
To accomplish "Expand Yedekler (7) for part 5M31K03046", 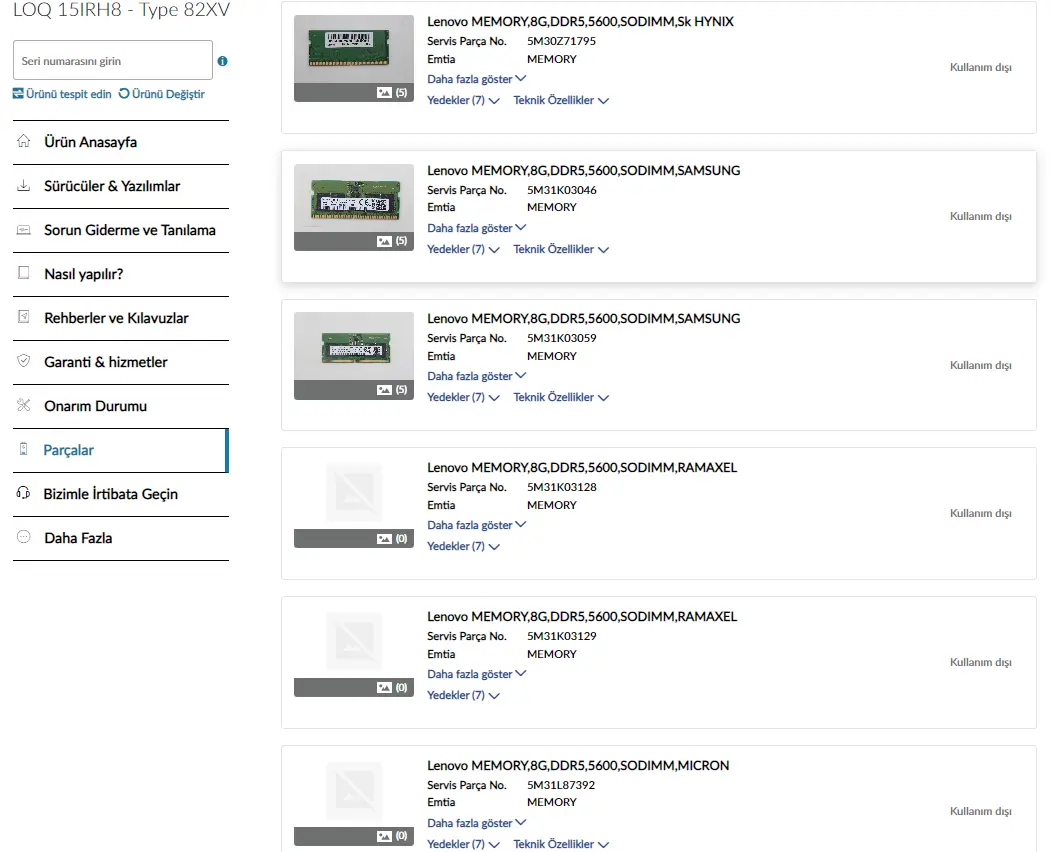I will (463, 249).
